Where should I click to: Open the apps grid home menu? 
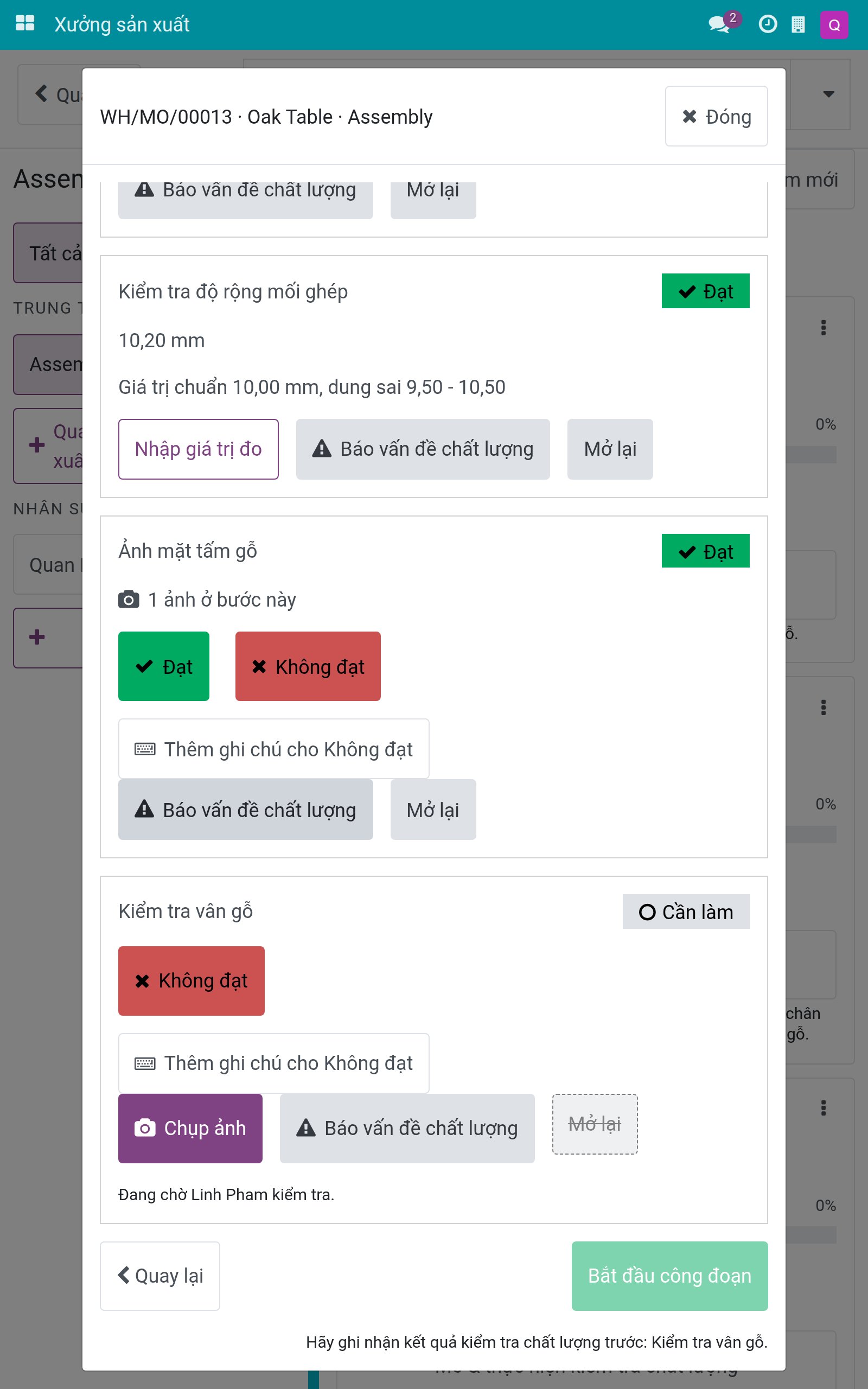coord(25,24)
